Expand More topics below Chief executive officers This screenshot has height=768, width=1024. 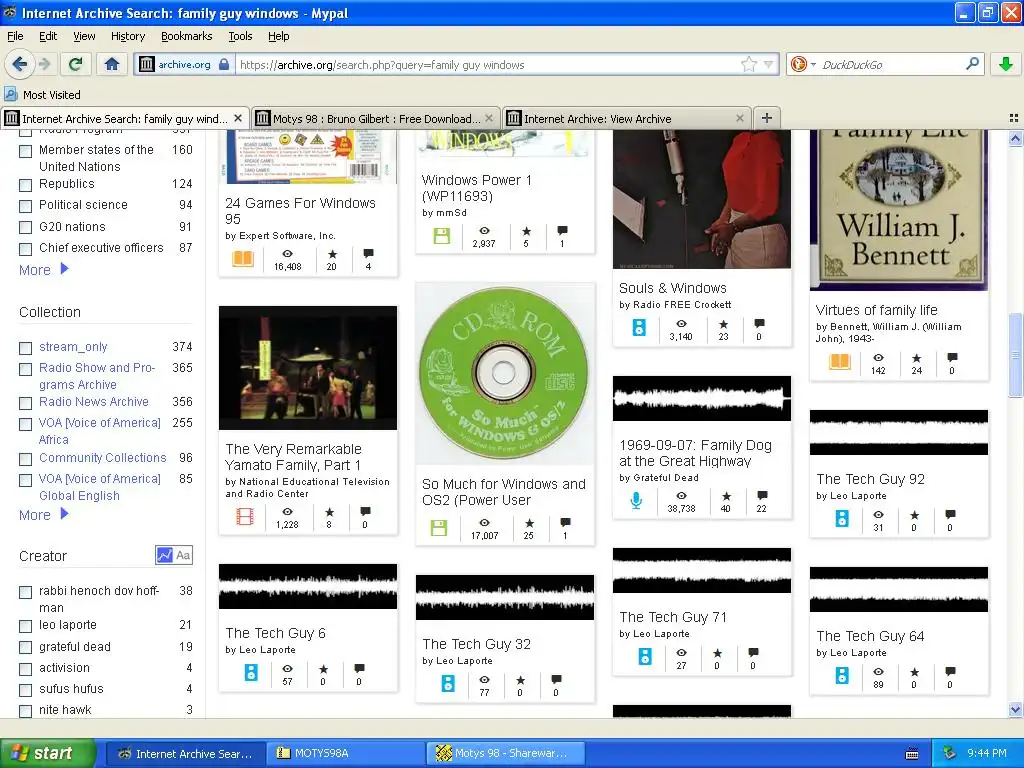[x=44, y=270]
